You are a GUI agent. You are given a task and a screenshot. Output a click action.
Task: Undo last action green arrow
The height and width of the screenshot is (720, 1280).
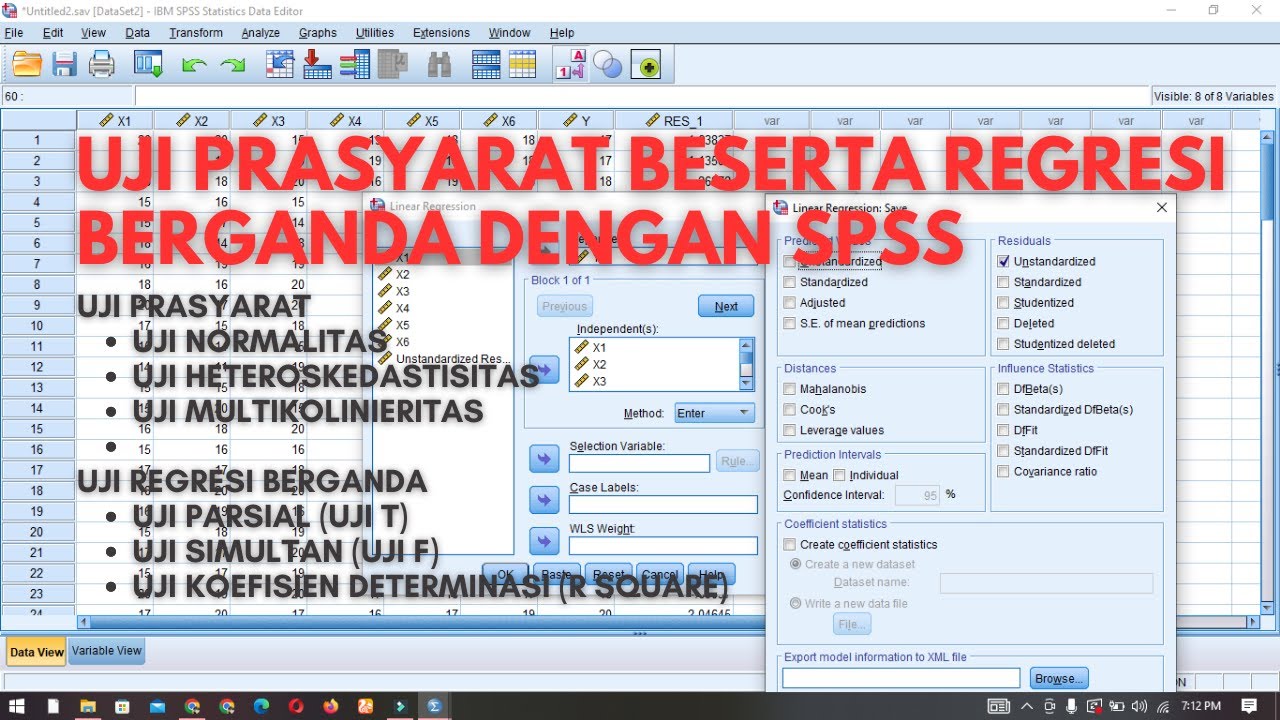[x=194, y=66]
